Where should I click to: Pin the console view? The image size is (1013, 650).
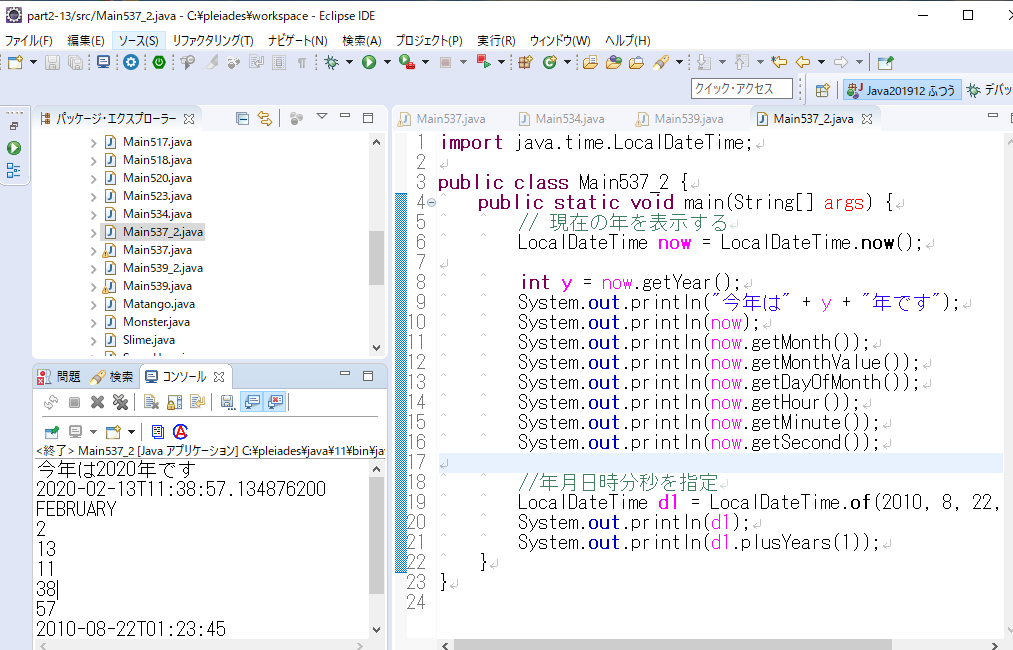pyautogui.click(x=51, y=432)
